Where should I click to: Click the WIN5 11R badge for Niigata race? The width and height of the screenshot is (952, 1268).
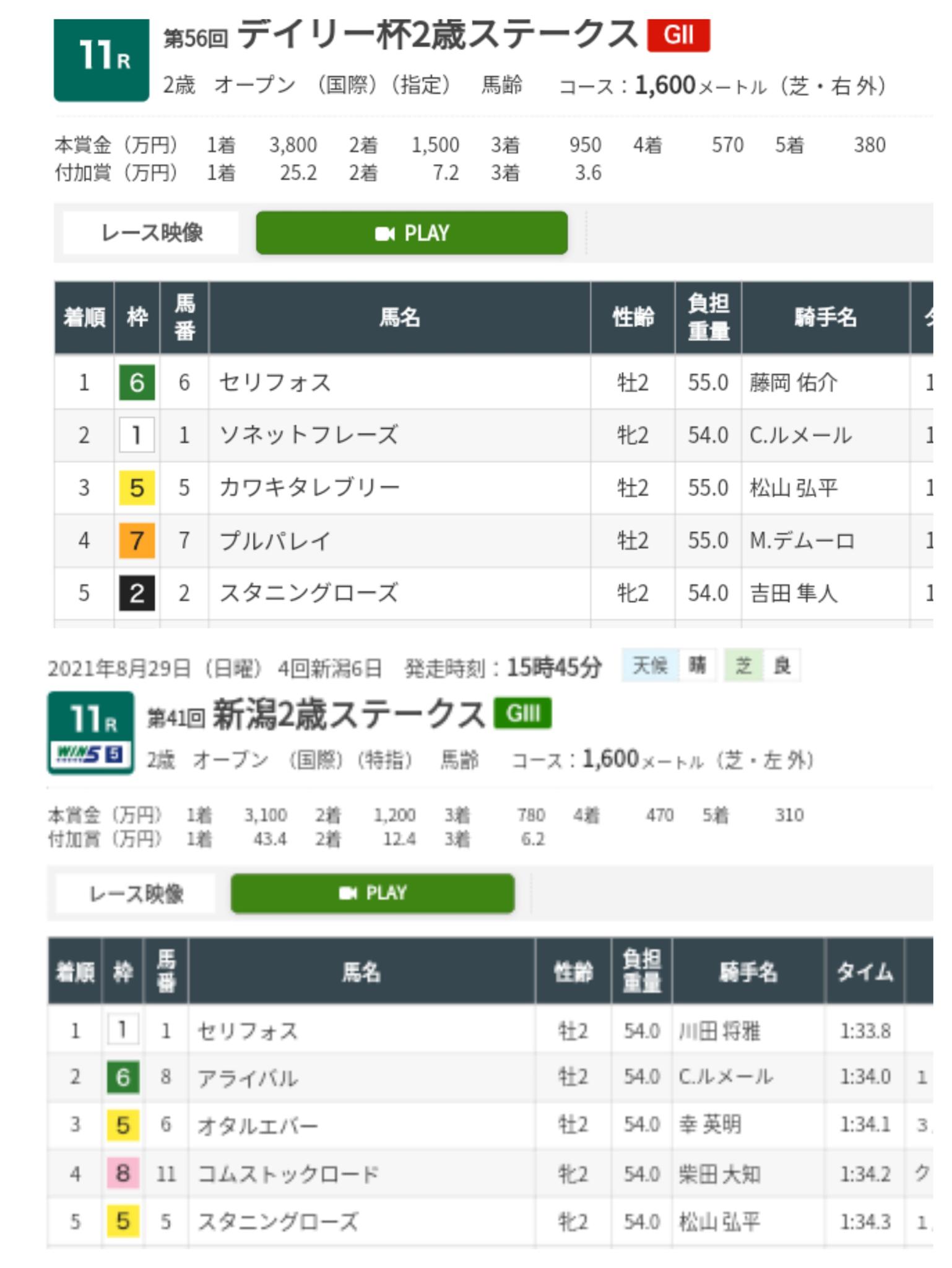tap(90, 732)
